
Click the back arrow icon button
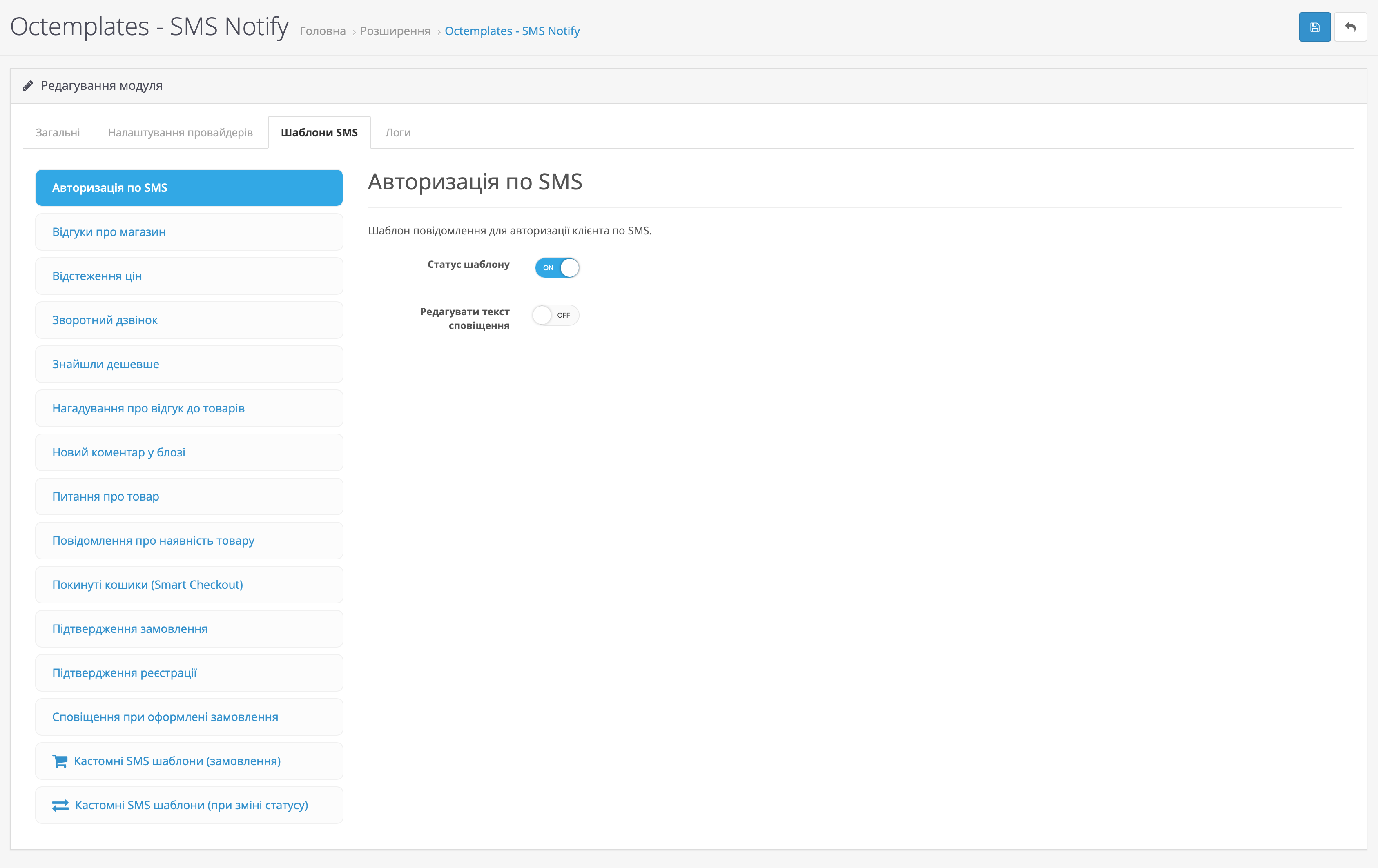[1350, 27]
